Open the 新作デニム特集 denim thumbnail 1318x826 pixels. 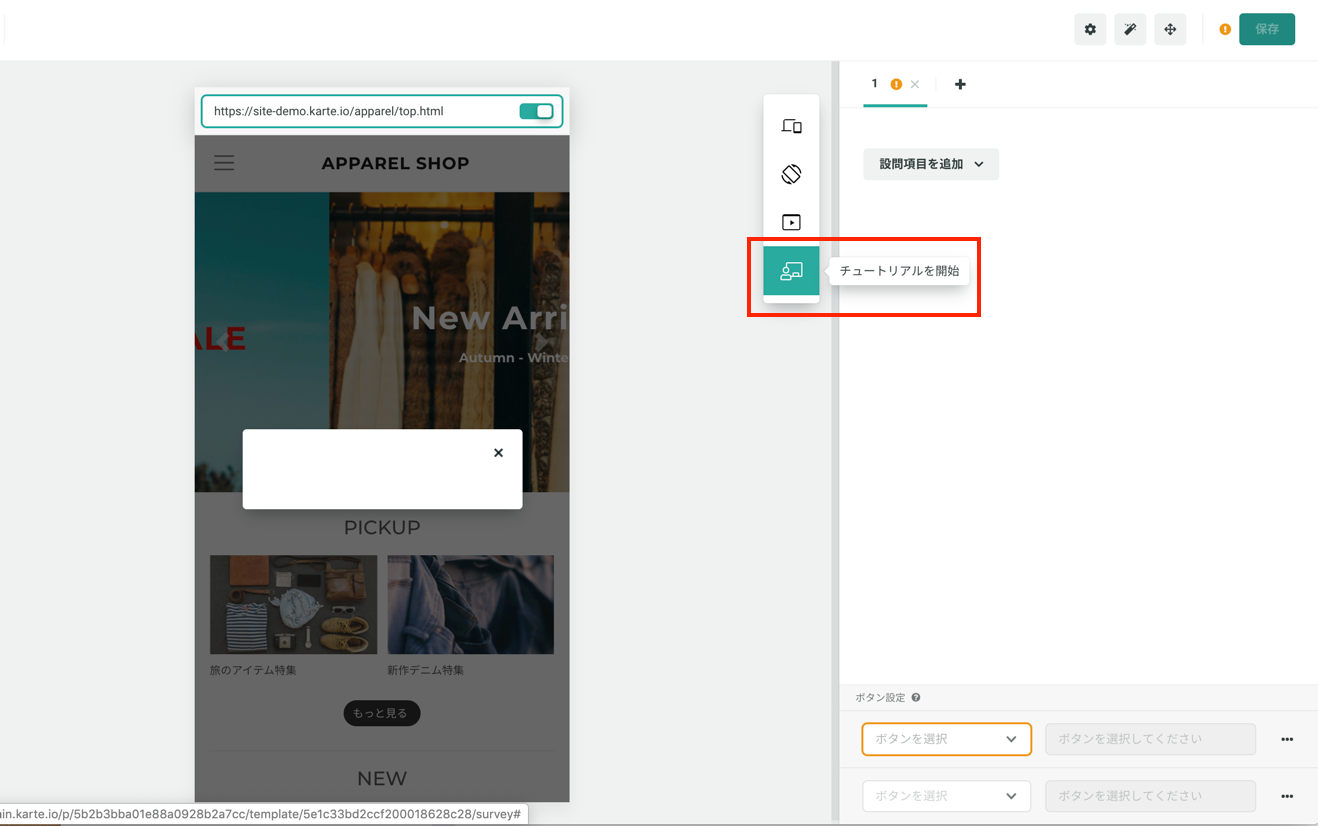click(x=470, y=605)
